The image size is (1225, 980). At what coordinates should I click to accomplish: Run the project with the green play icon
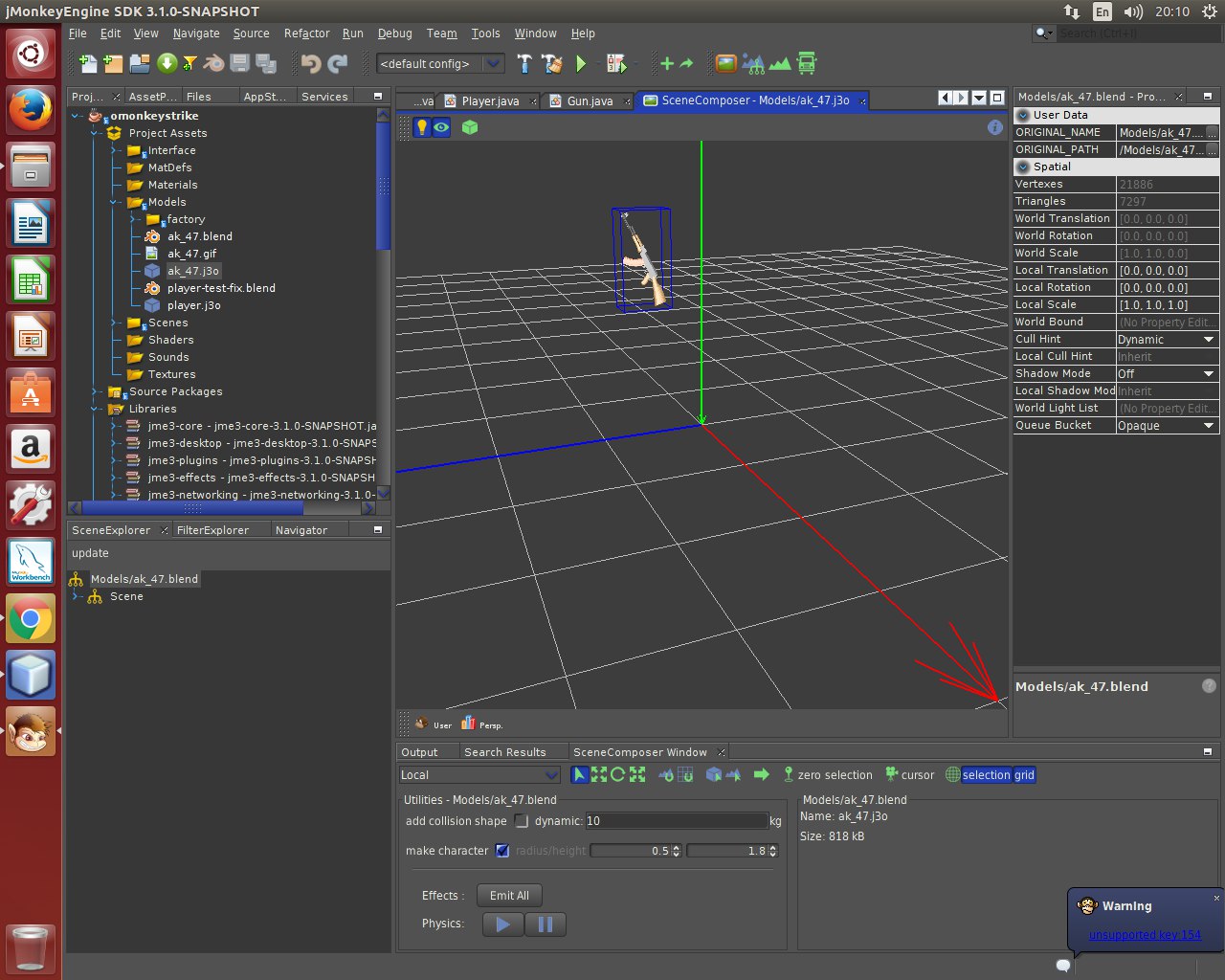(581, 64)
